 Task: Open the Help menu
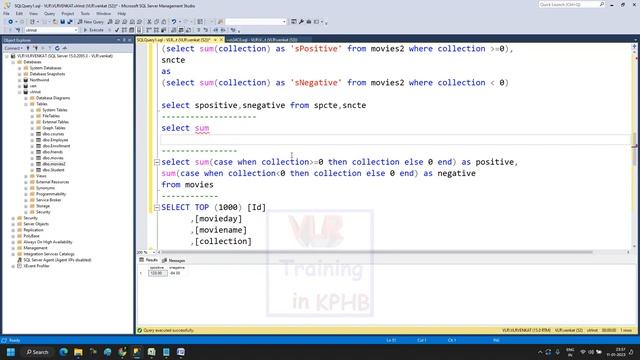(122, 13)
